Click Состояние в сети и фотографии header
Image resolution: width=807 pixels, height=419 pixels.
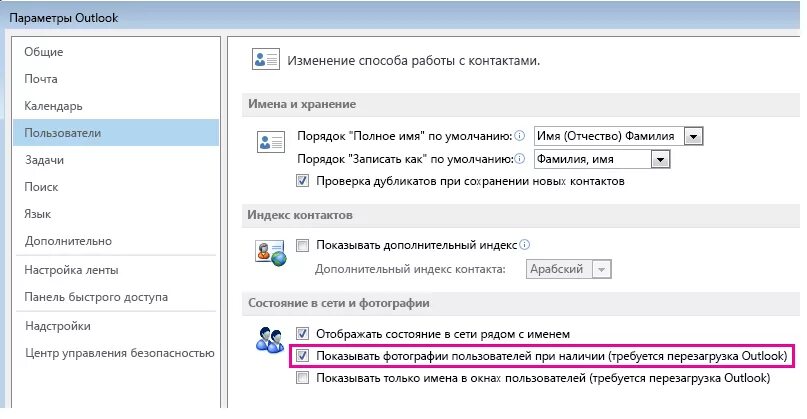[x=339, y=303]
